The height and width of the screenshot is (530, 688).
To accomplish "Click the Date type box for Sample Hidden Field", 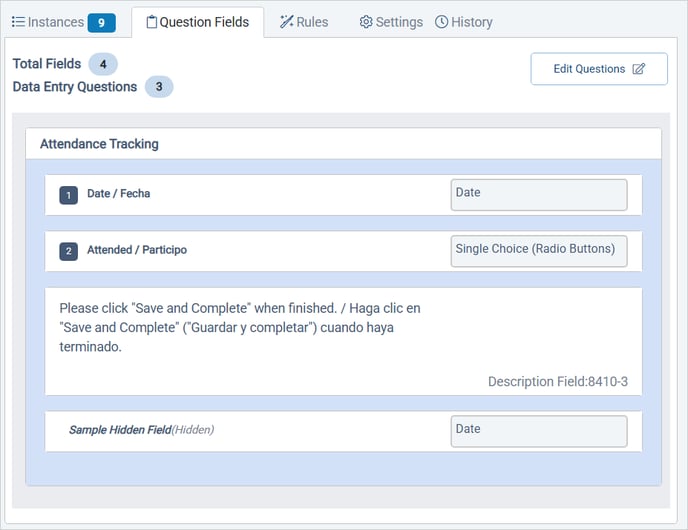I will pos(539,431).
